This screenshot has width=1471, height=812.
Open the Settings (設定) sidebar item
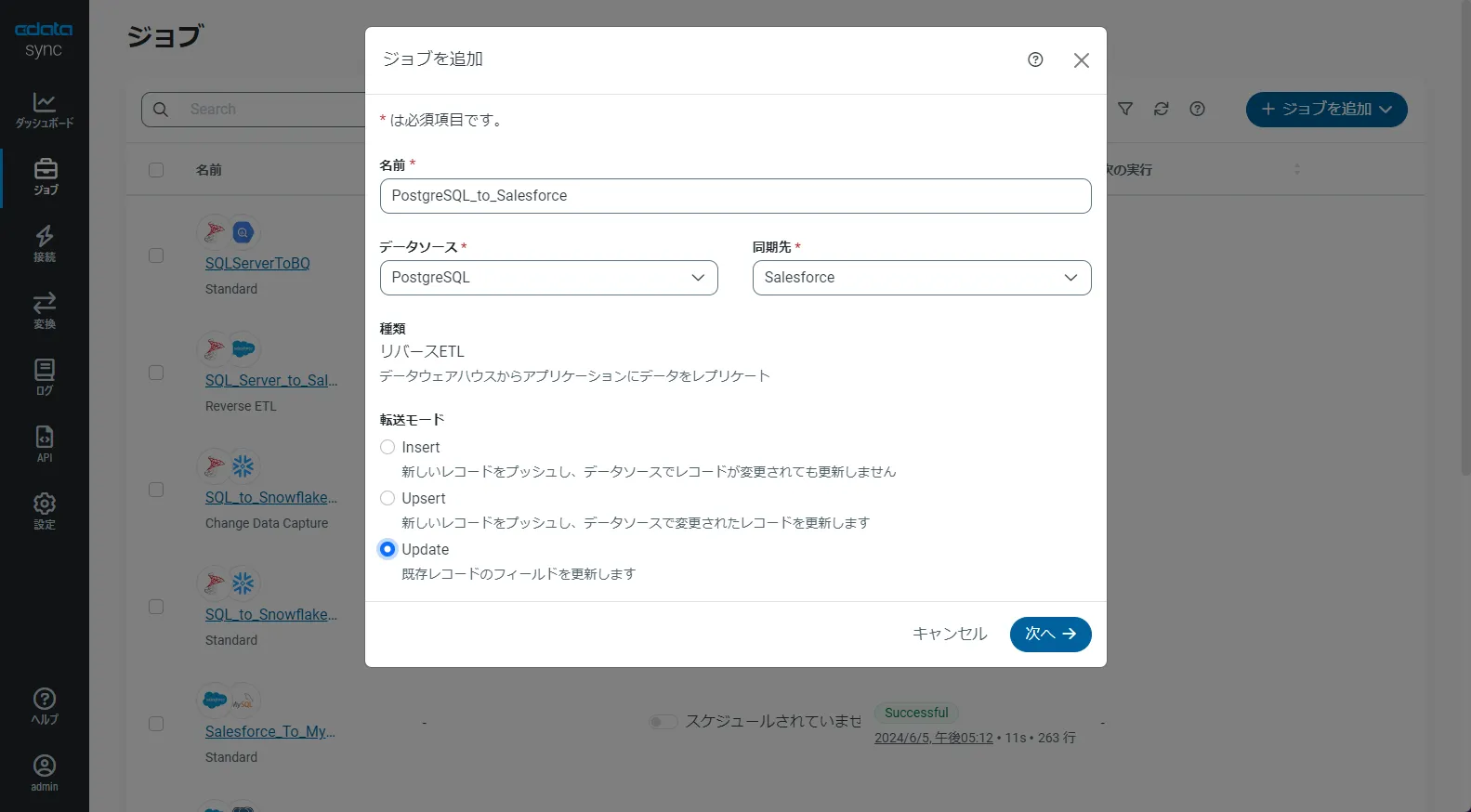[x=45, y=512]
